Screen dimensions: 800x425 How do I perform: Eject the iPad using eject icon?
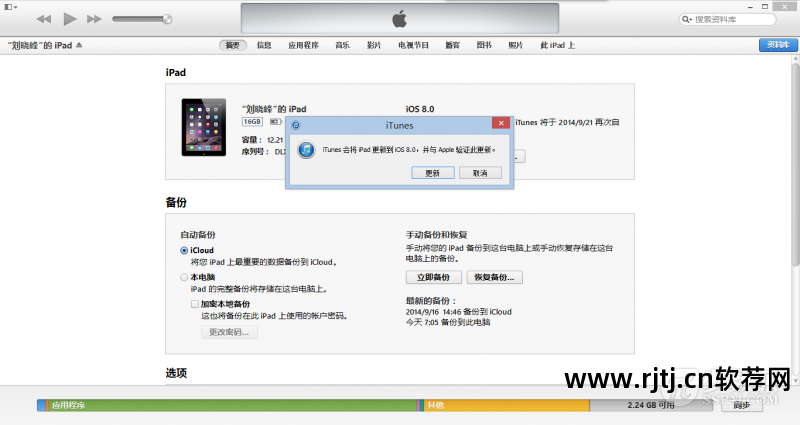(79, 45)
